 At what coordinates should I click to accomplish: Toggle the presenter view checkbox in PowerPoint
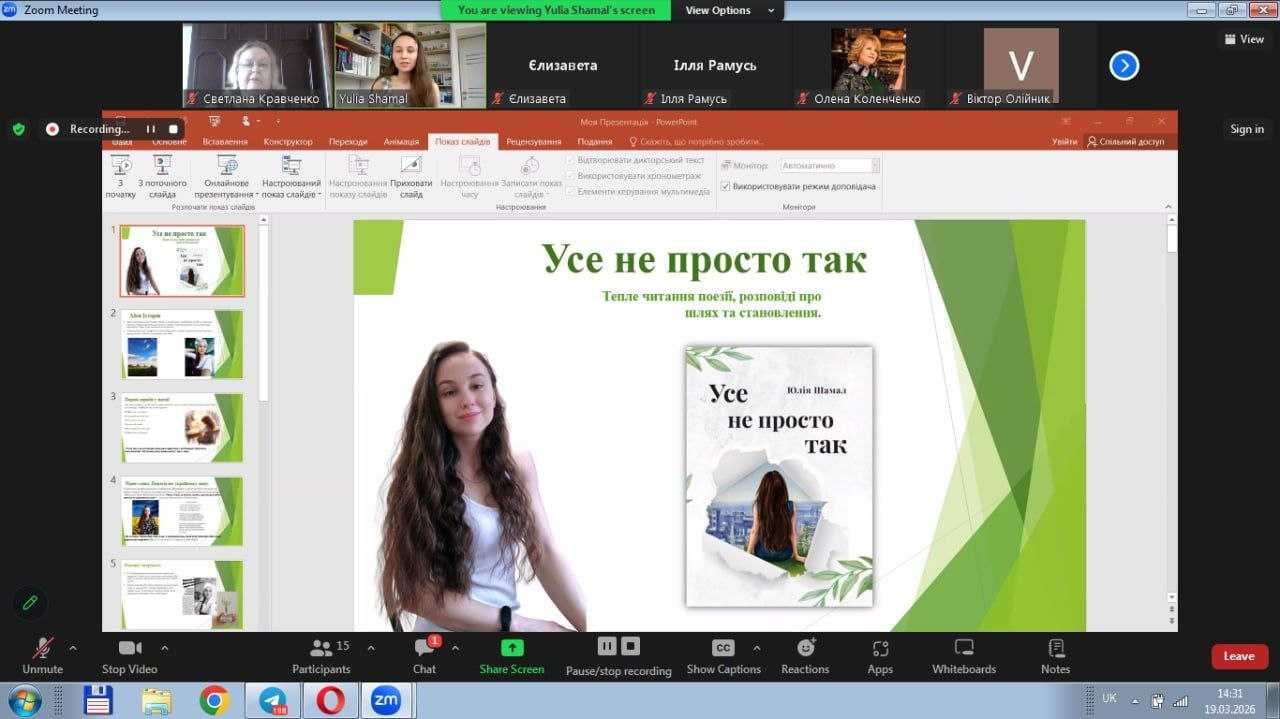point(726,186)
